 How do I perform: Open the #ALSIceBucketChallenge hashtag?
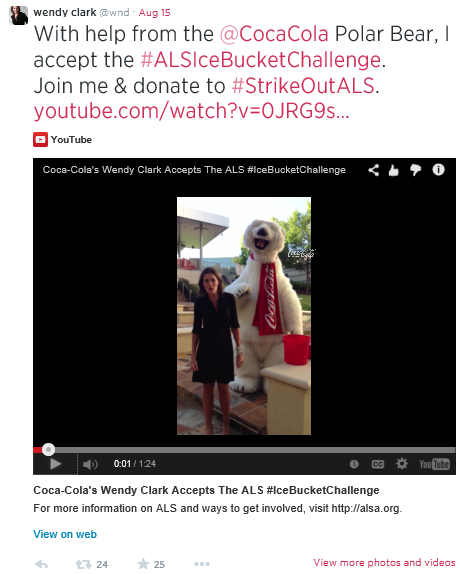261,60
